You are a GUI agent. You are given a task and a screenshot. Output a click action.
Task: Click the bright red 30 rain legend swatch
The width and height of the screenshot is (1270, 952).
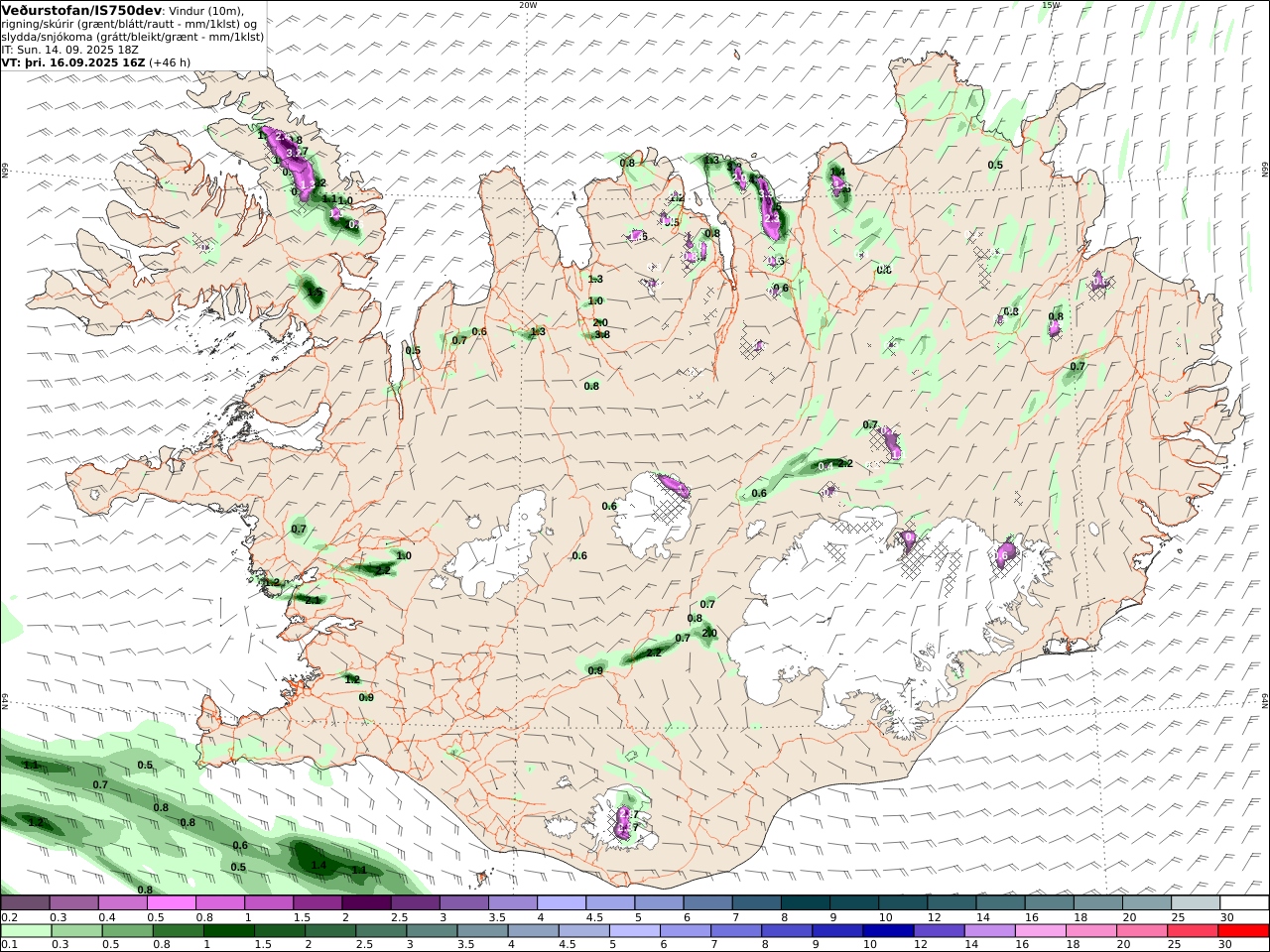tap(1243, 931)
